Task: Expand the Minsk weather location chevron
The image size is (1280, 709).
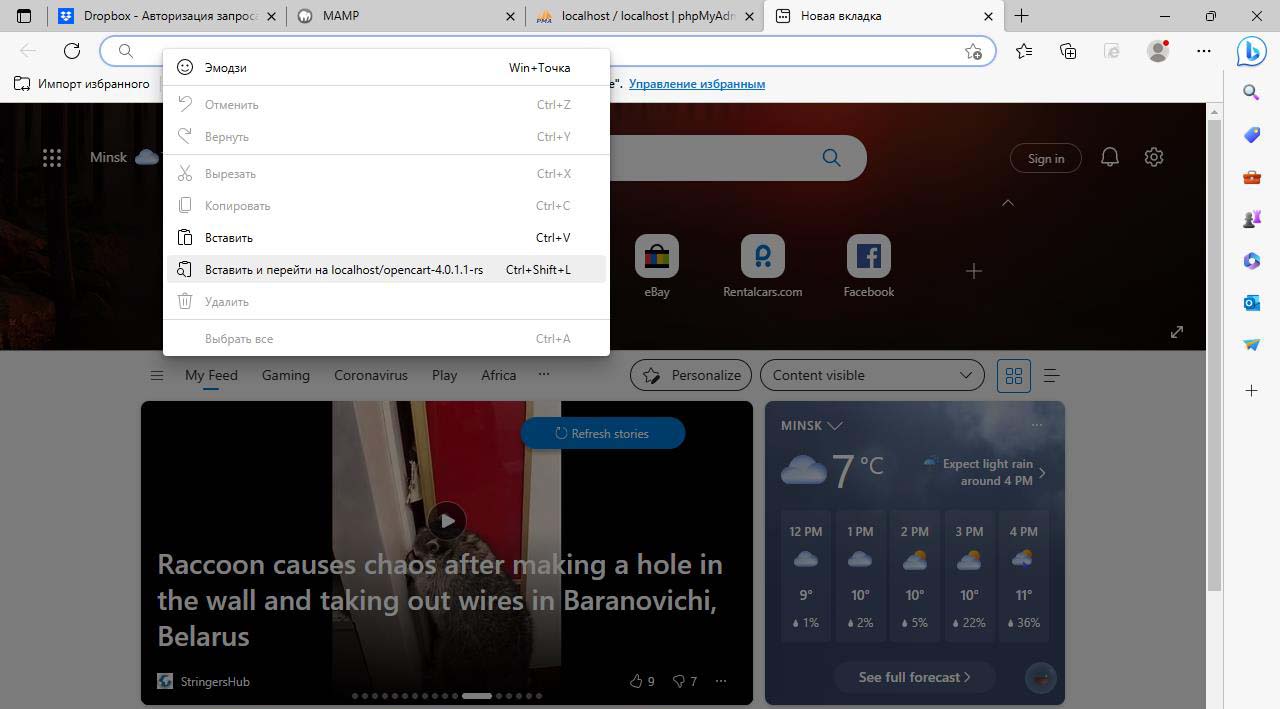Action: pos(835,426)
